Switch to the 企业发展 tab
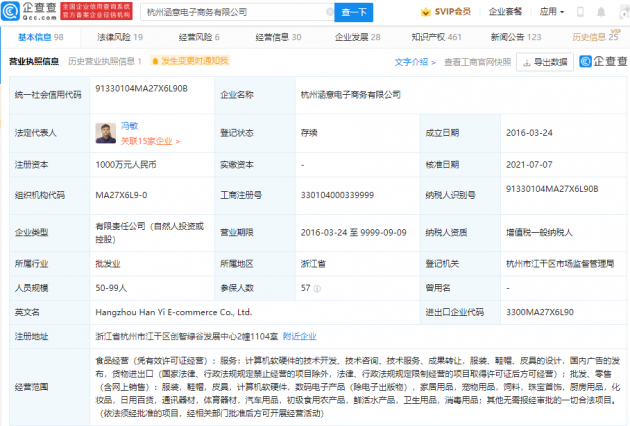630x426 pixels. (x=358, y=37)
